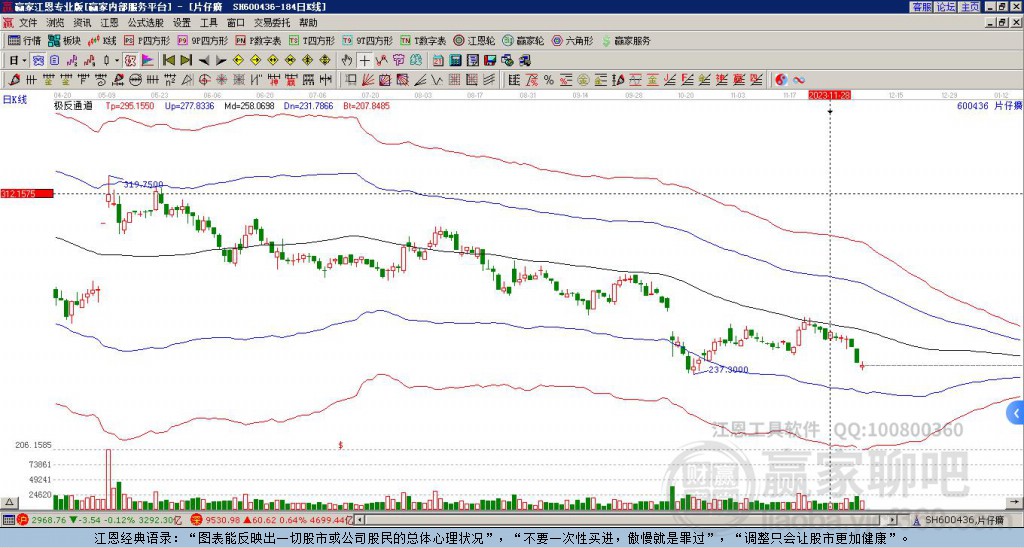Open the 江恩轮 tool
1024x548 pixels.
click(475, 40)
